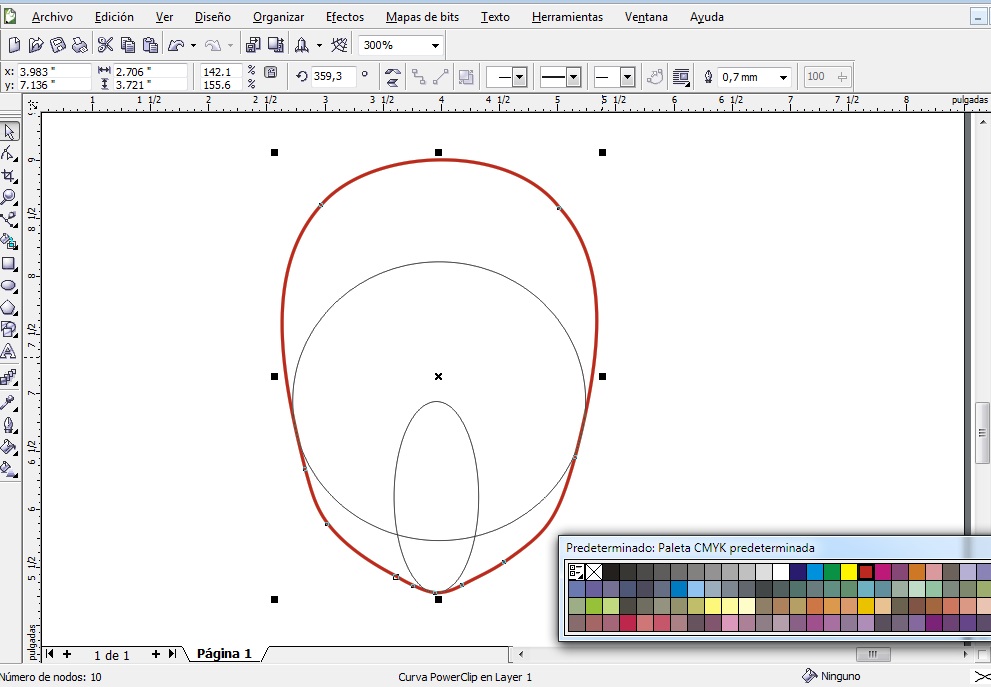Open the line style dropdown
The image size is (991, 687).
click(x=573, y=77)
